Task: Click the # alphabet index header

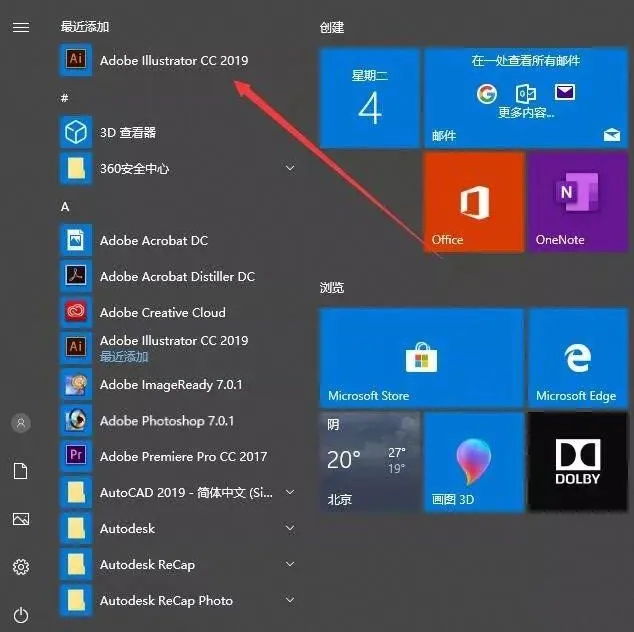Action: (65, 98)
